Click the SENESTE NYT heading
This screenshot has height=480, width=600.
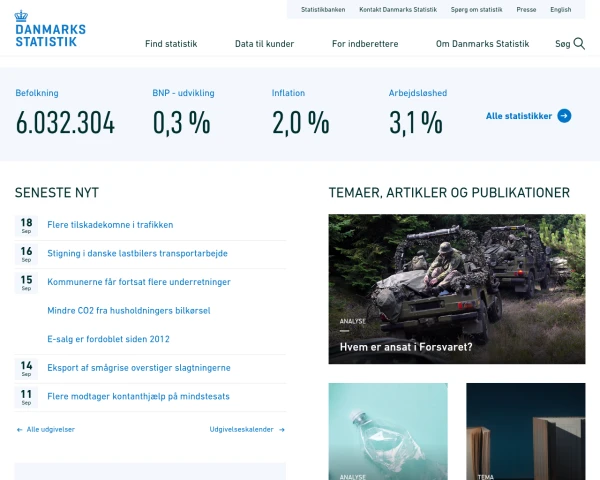coord(57,193)
